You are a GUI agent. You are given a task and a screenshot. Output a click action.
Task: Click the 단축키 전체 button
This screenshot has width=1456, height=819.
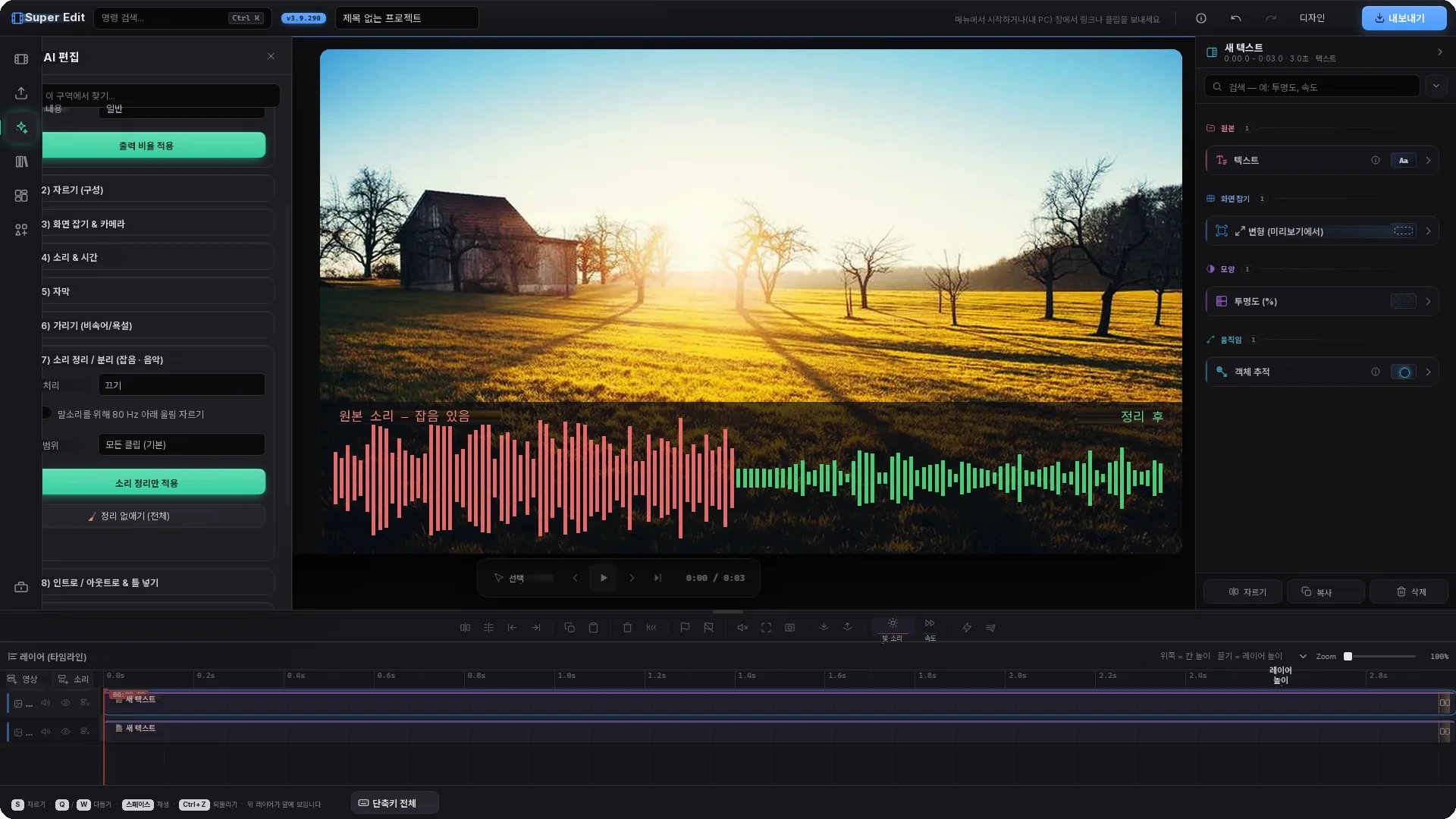[x=394, y=803]
